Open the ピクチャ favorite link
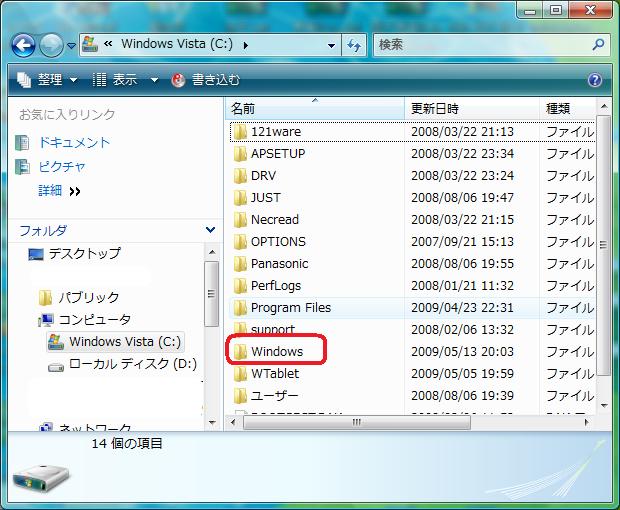This screenshot has height=510, width=620. (x=62, y=167)
